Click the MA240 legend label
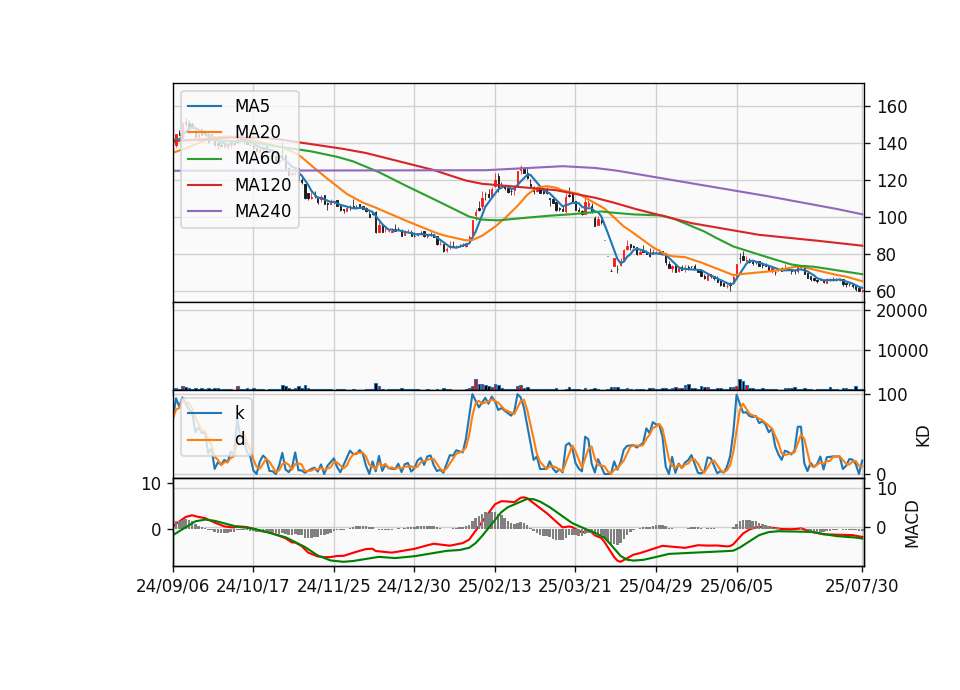The height and width of the screenshot is (690, 960). click(x=263, y=211)
